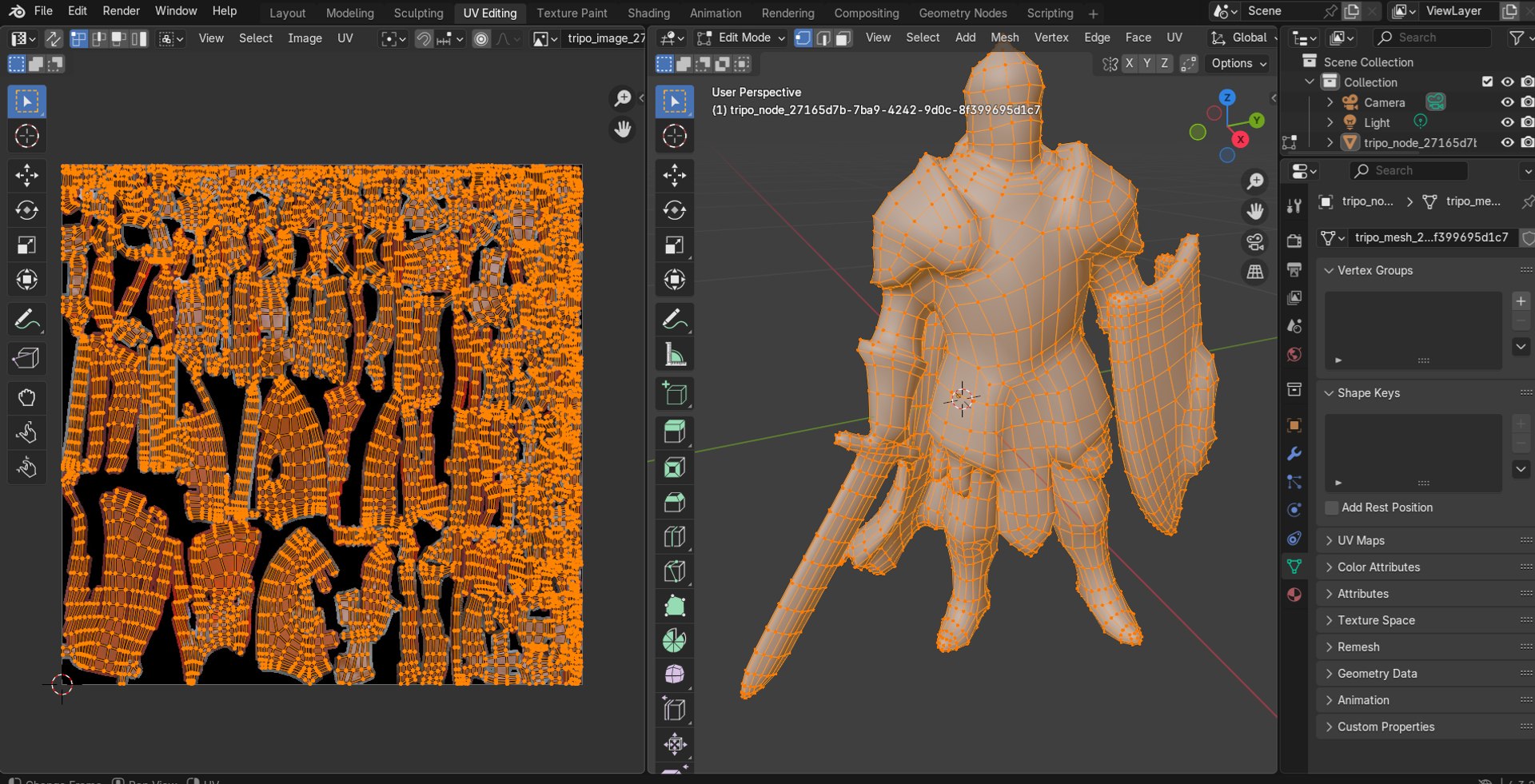The width and height of the screenshot is (1535, 784).
Task: Expand the Camera item in outliner
Action: click(1330, 102)
